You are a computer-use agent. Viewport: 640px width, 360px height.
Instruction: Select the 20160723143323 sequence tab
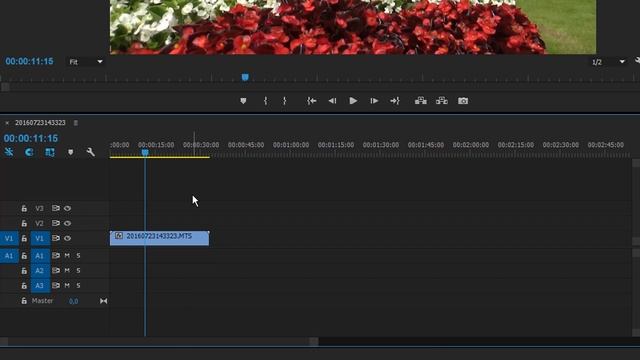(x=40, y=123)
